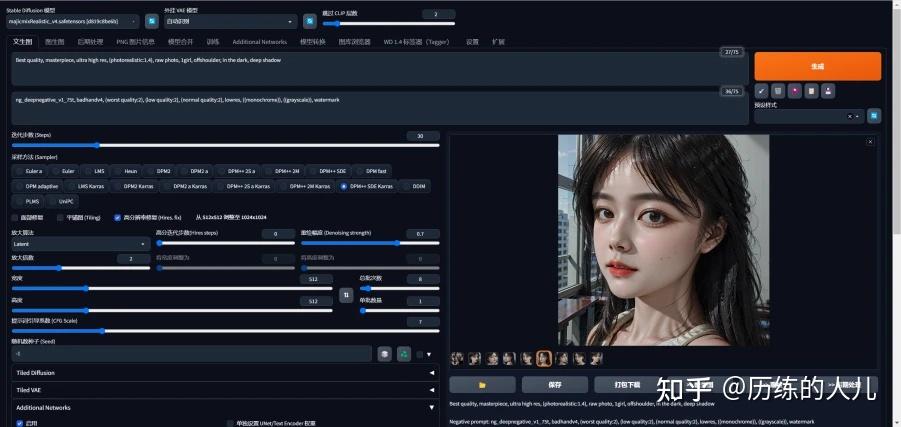Click the arrow icon below the Generate button

coord(761,90)
